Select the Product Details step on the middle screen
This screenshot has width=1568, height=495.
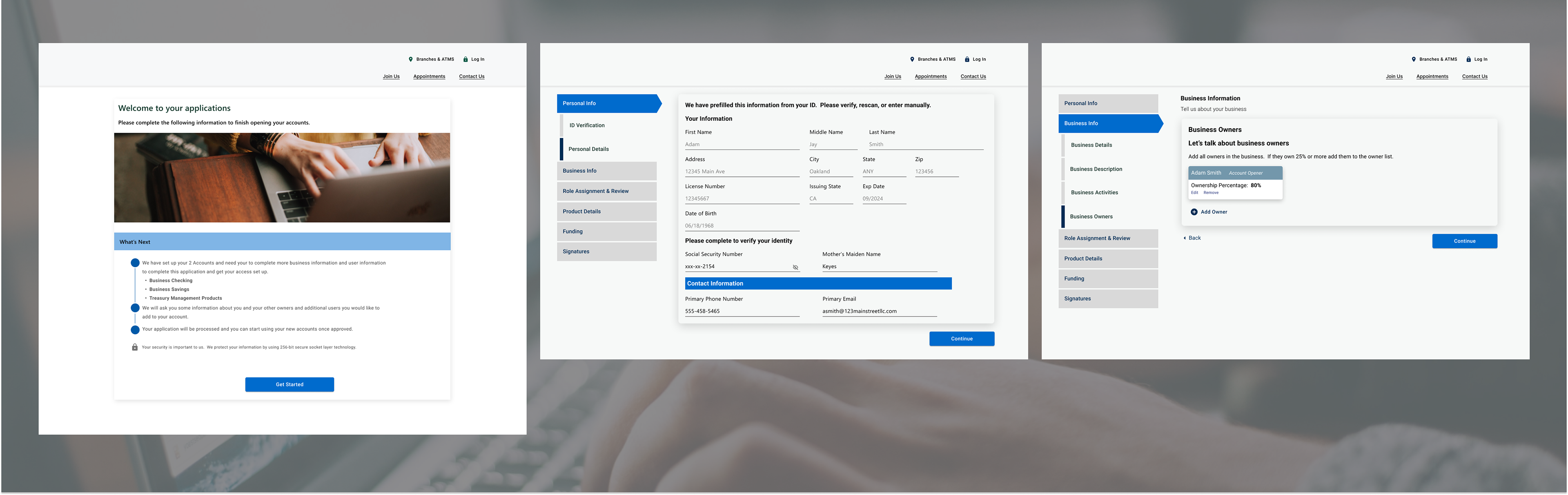click(x=607, y=211)
